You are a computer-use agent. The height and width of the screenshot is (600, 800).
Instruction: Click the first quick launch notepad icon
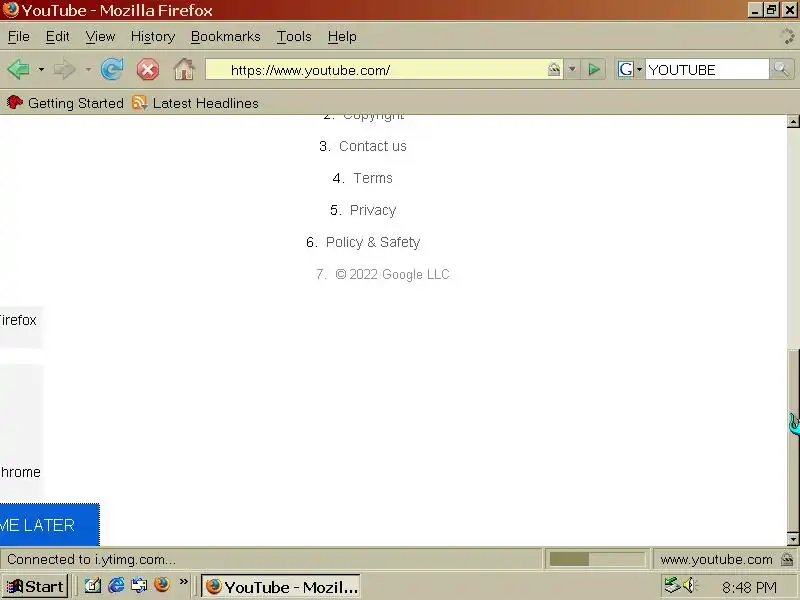tap(93, 585)
